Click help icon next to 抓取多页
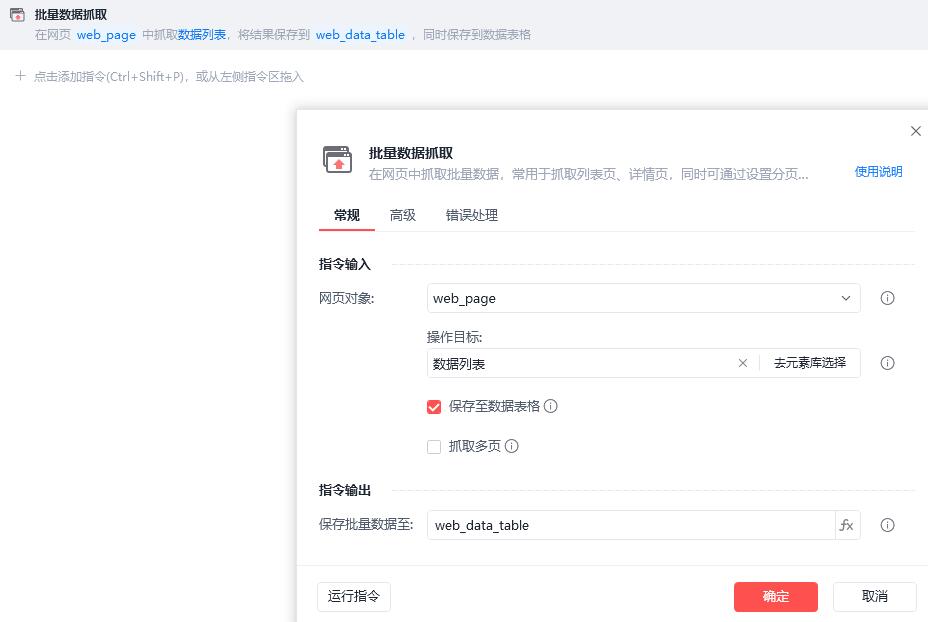Viewport: 928px width, 622px height. (512, 447)
